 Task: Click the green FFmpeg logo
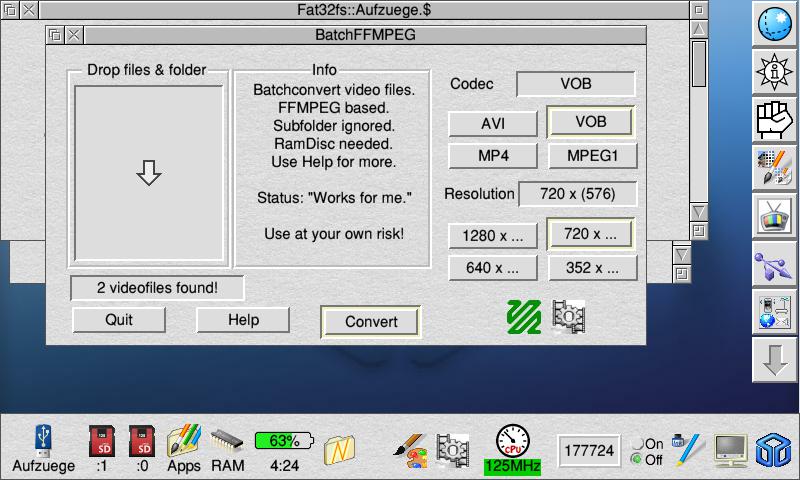coord(523,316)
